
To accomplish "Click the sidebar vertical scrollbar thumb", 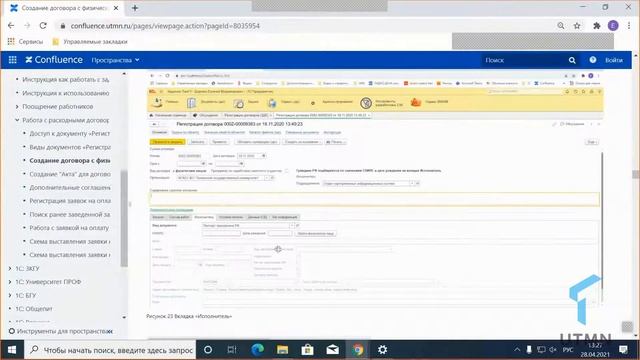I will 124,218.
